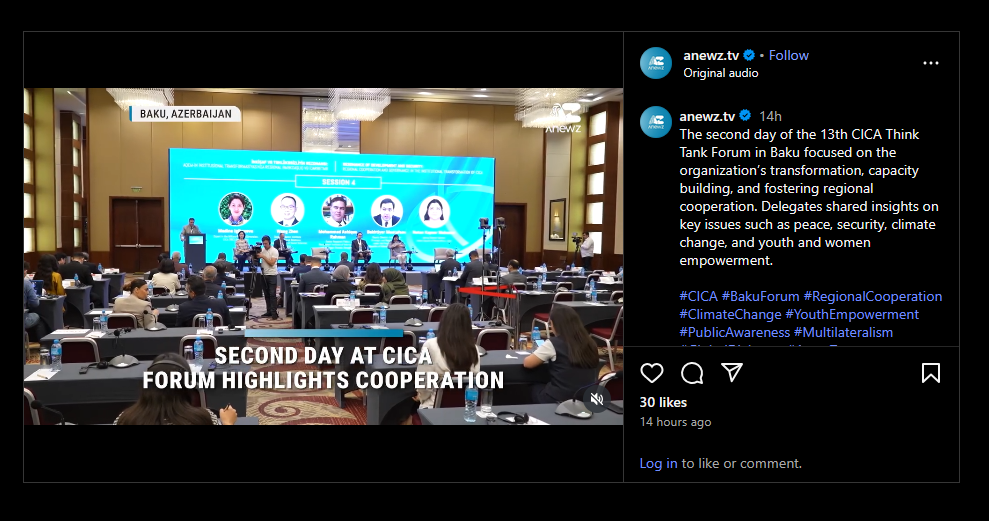
Task: Open the #RegionalCooperation hashtag
Action: coord(873,296)
